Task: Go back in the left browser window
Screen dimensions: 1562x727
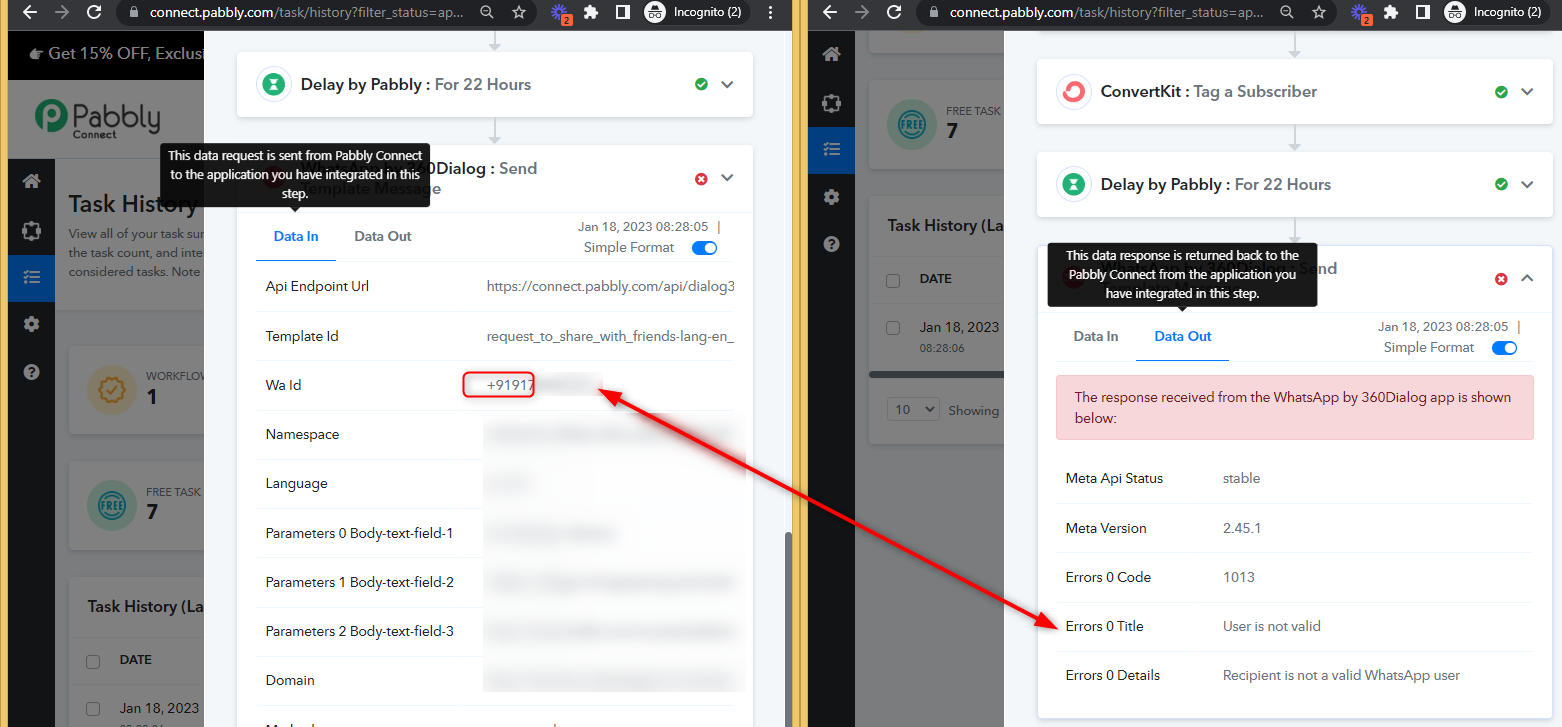Action: 29,12
